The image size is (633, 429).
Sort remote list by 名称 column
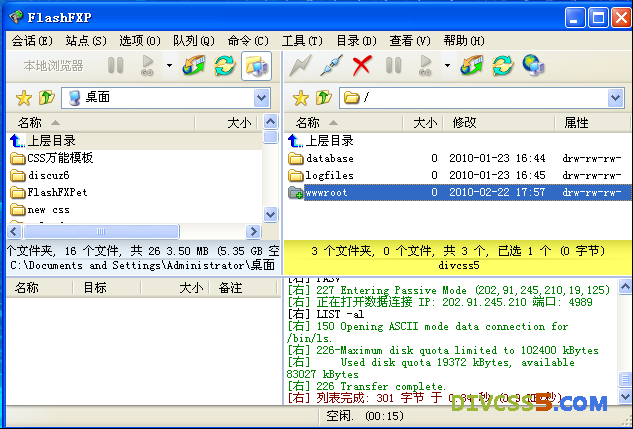click(x=344, y=123)
